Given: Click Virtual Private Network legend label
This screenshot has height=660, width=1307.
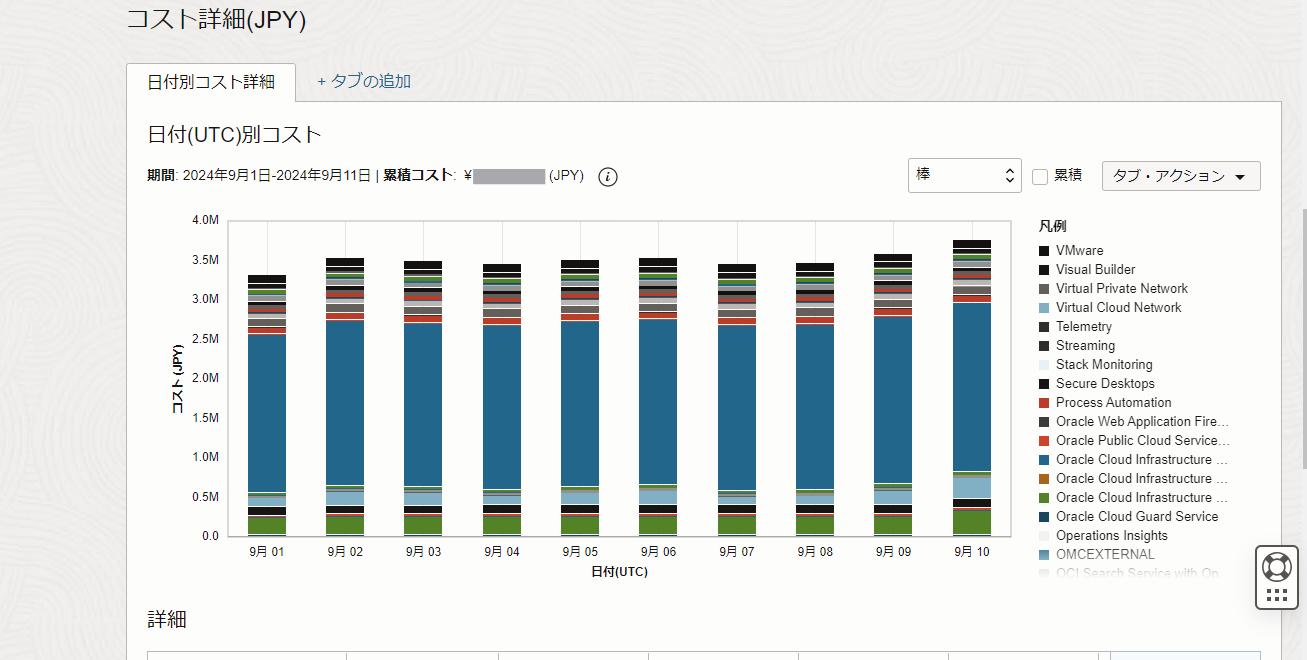Looking at the screenshot, I should click(x=1121, y=289).
